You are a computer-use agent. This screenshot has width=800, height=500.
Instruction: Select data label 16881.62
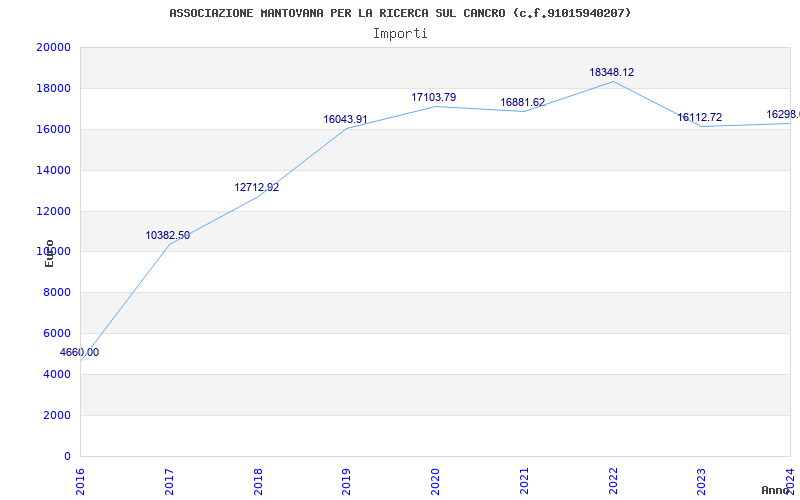pyautogui.click(x=522, y=103)
